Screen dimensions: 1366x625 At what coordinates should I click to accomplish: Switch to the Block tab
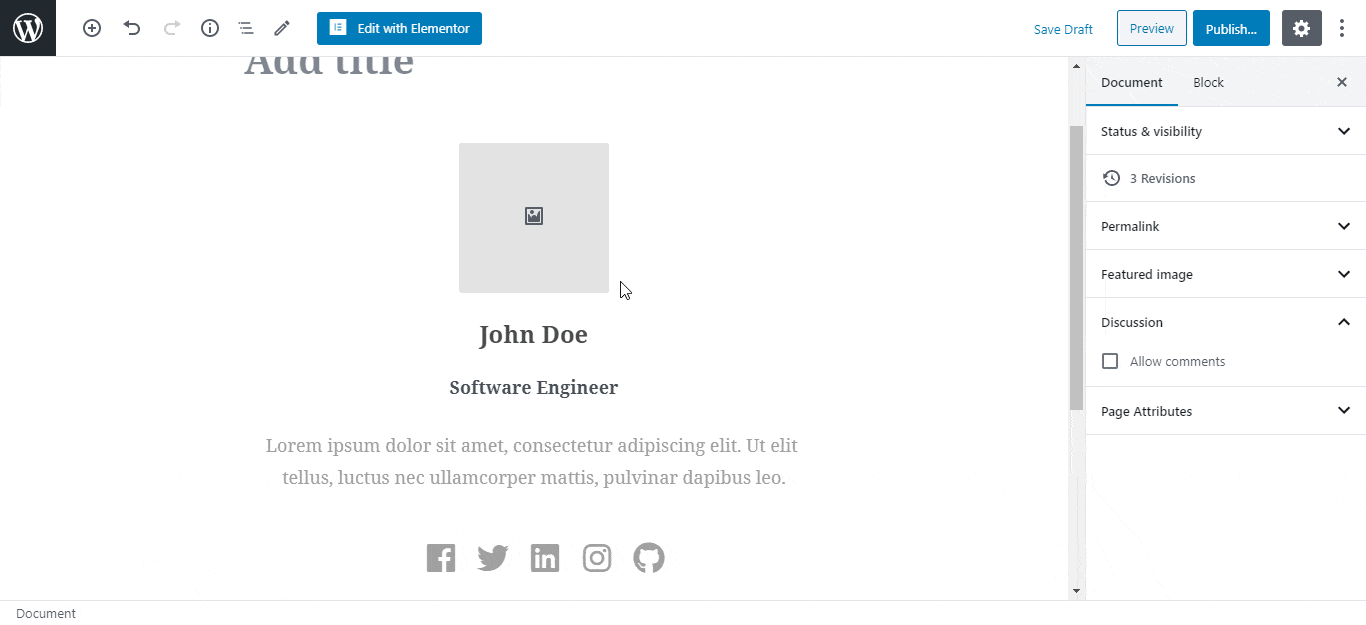[x=1208, y=82]
